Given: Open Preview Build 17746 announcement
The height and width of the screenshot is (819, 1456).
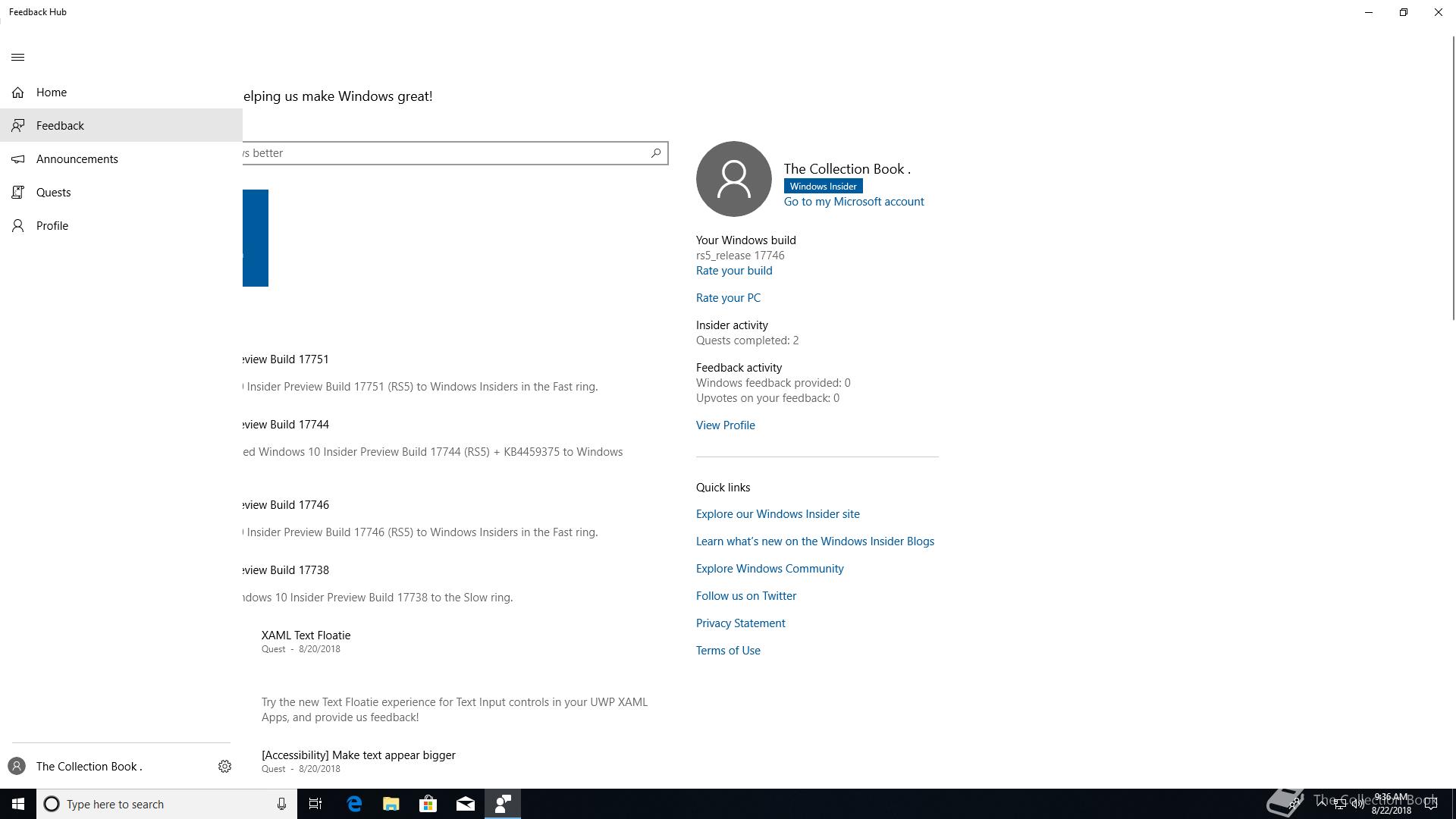Looking at the screenshot, I should 286,505.
